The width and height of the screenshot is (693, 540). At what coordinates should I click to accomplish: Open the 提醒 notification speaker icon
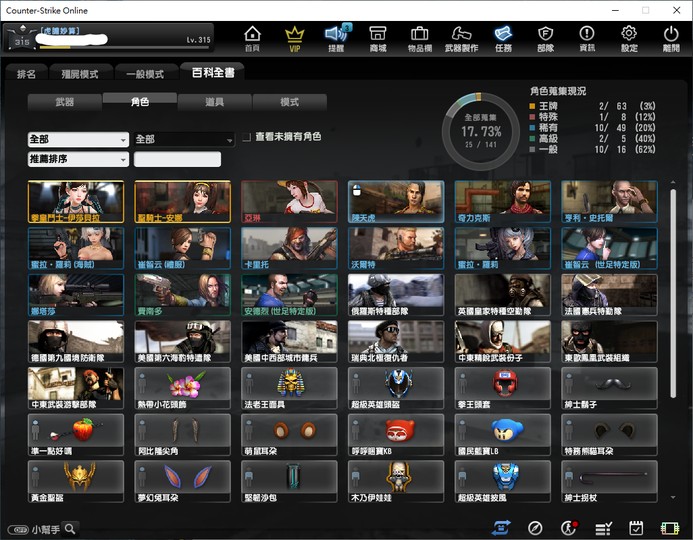[x=336, y=38]
